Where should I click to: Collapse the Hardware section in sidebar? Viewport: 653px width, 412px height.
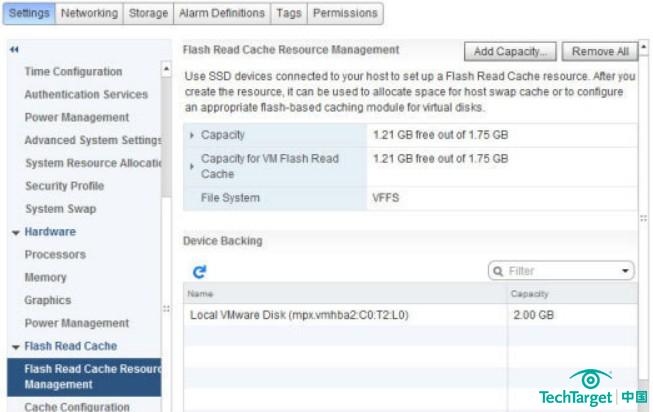pyautogui.click(x=16, y=232)
